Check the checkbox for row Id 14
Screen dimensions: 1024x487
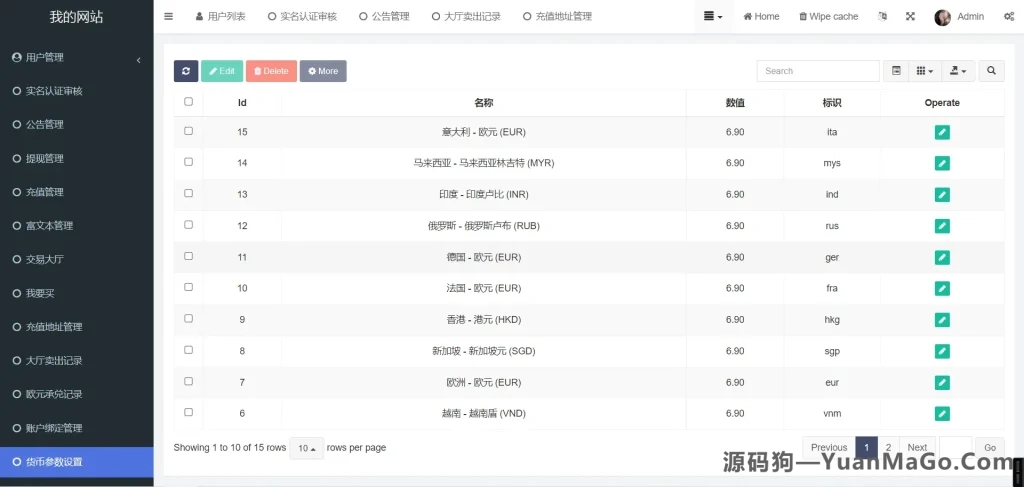189,162
